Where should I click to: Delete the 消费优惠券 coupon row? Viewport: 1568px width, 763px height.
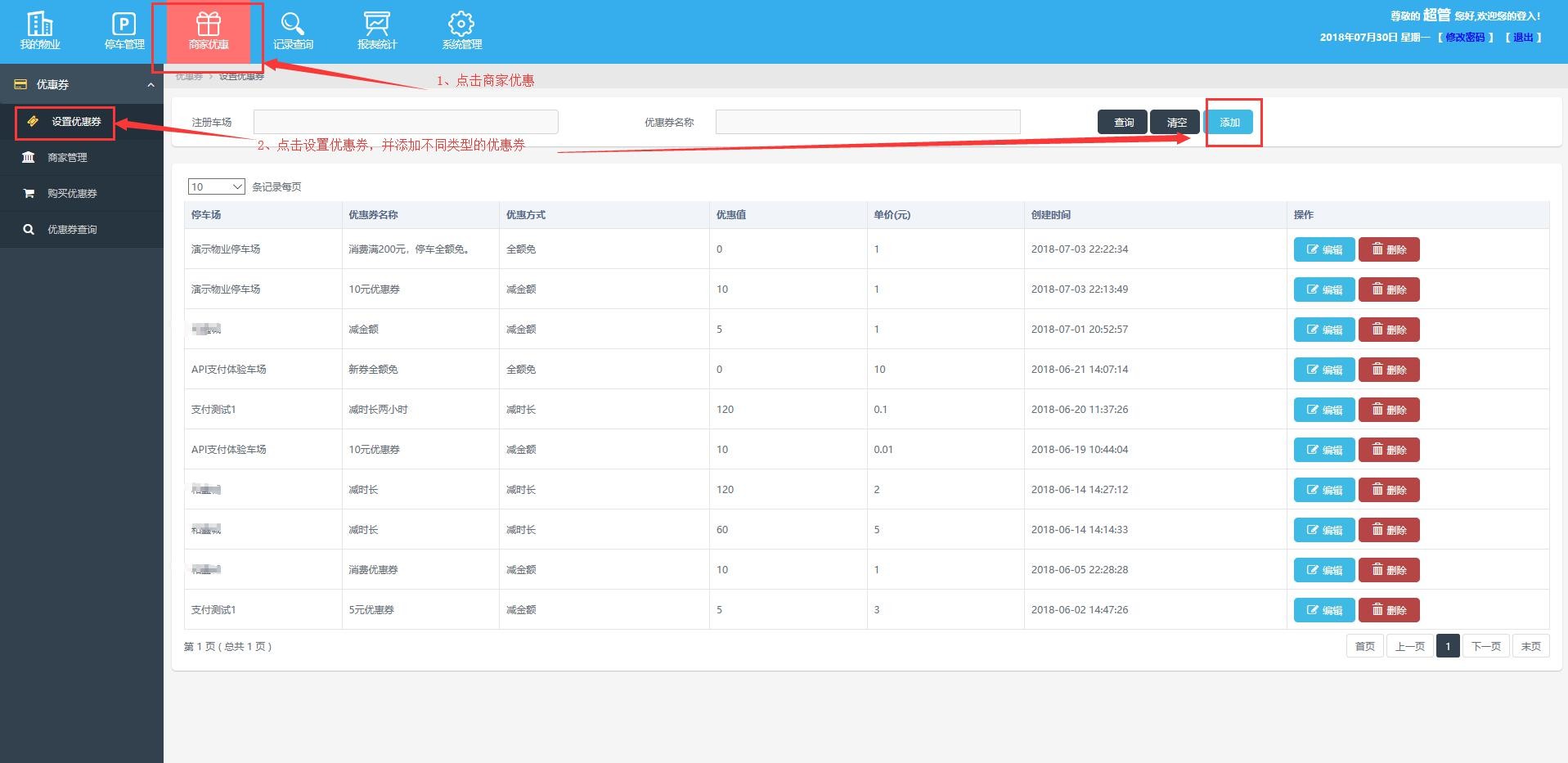coord(1389,570)
